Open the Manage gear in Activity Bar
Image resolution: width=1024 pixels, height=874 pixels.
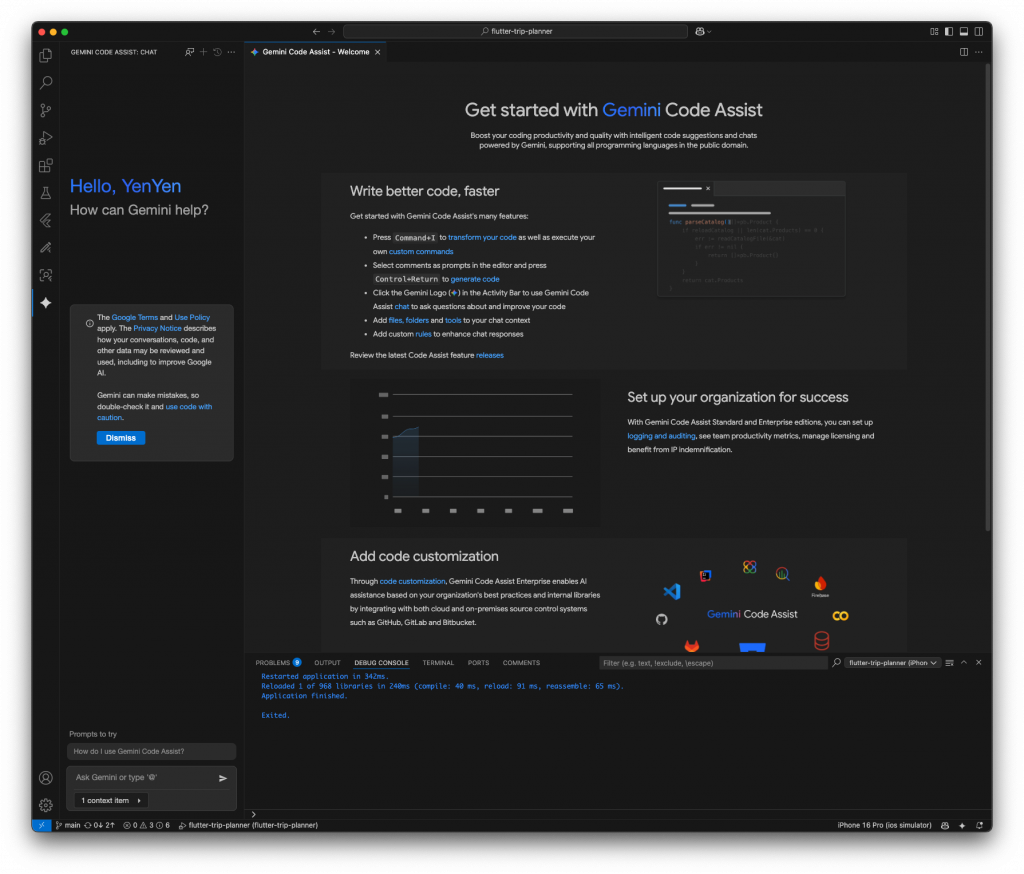(x=46, y=805)
